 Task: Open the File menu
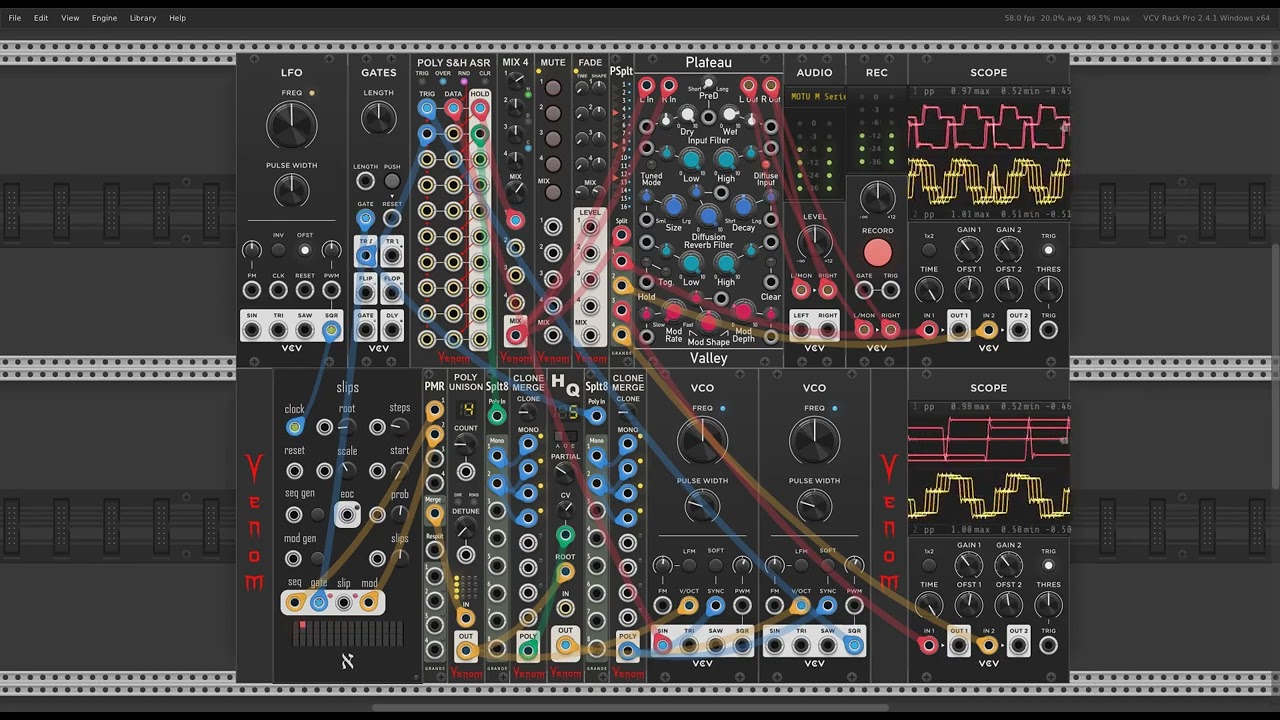coord(15,18)
